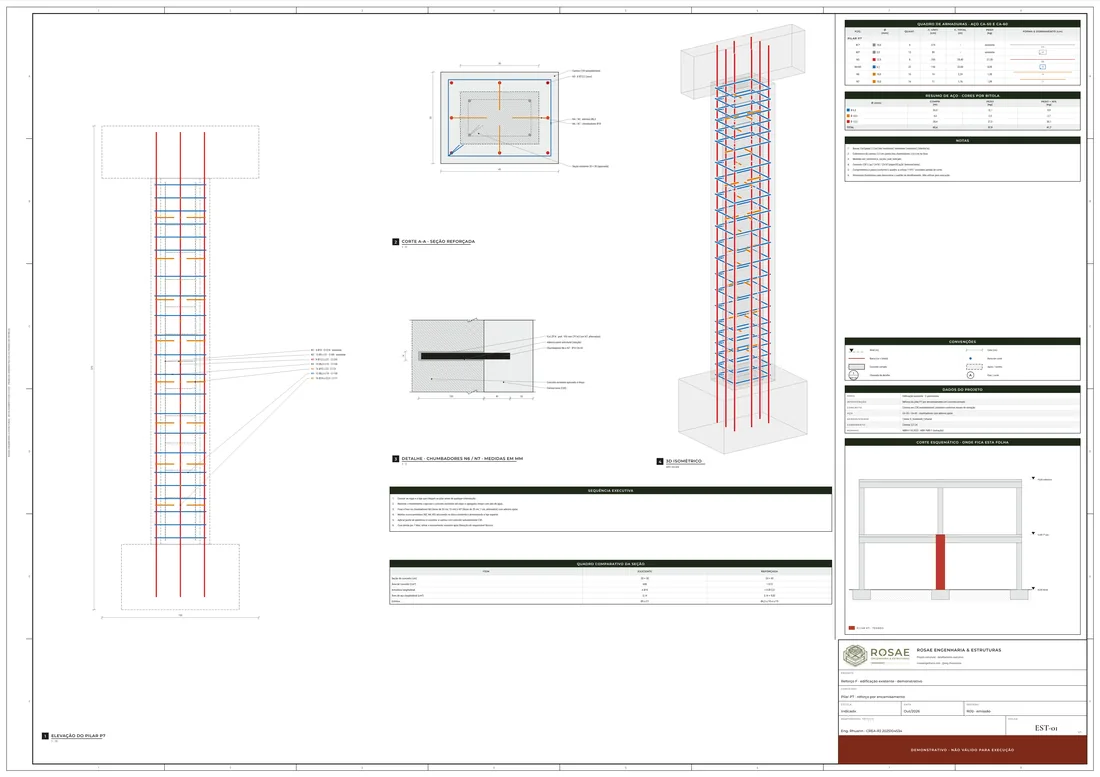This screenshot has height=777, width=1100.
Task: Click the view number 2 marker beside Corte A-A
Action: tap(396, 242)
